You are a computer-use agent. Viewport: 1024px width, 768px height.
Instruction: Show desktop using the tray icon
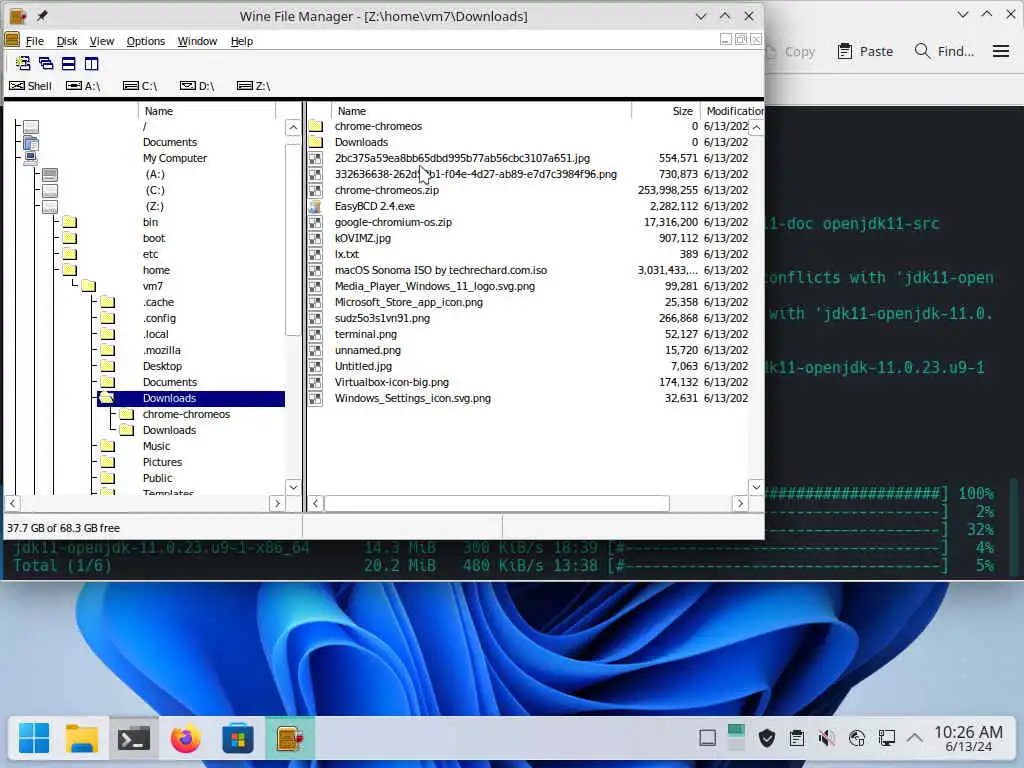click(707, 739)
